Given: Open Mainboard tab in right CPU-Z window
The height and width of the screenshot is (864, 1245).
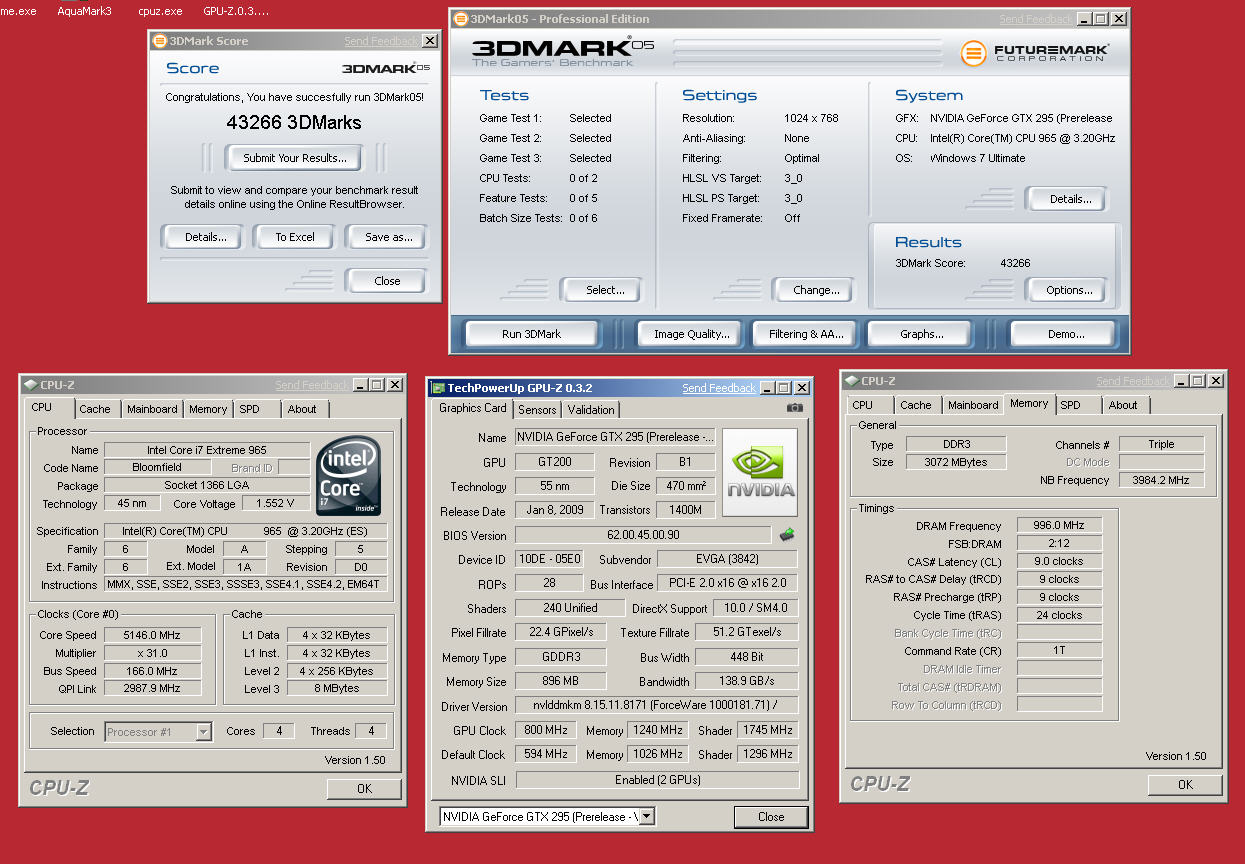Looking at the screenshot, I should [x=973, y=405].
